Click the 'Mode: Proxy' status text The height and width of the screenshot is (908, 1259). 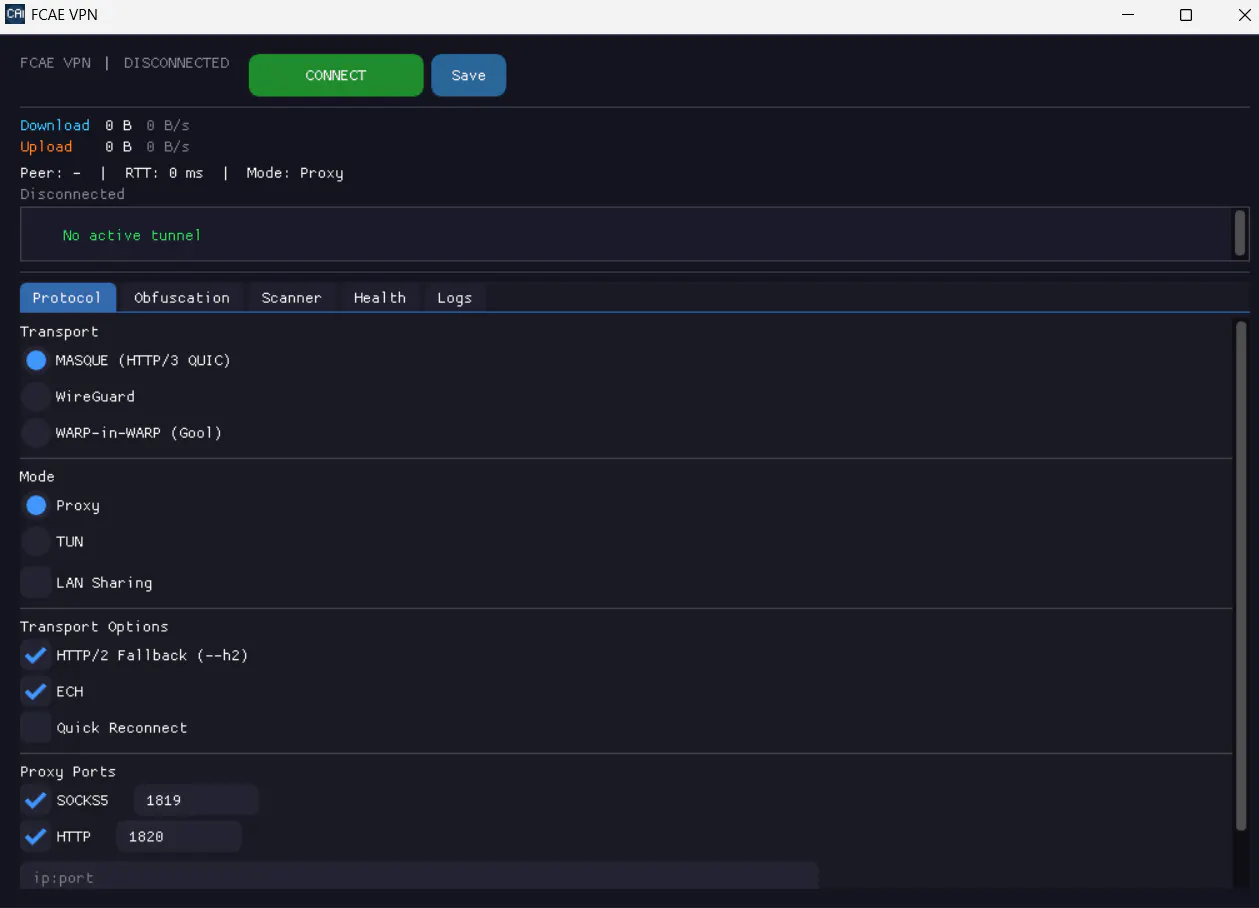click(295, 173)
